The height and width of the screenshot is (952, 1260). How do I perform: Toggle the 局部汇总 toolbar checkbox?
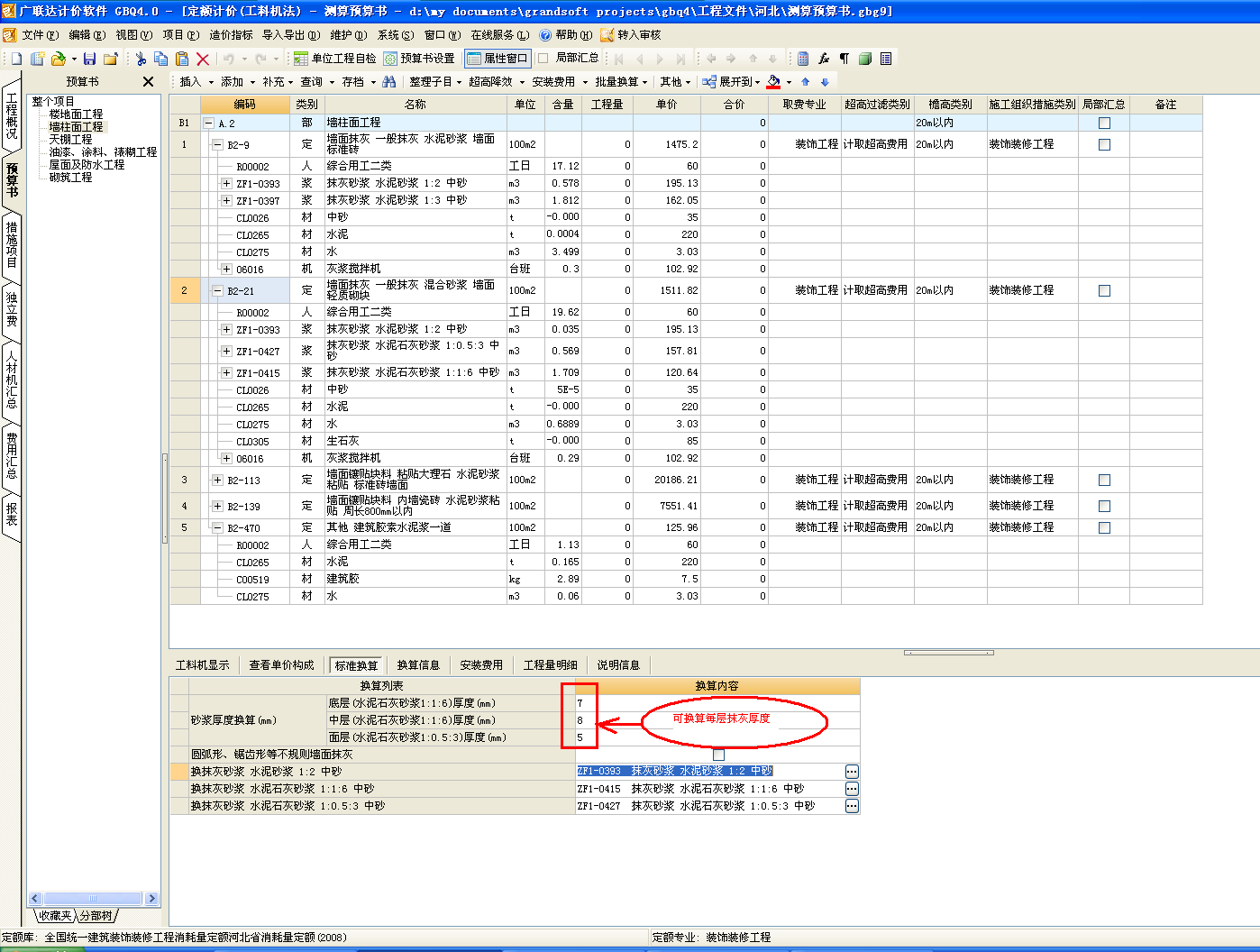point(543,58)
